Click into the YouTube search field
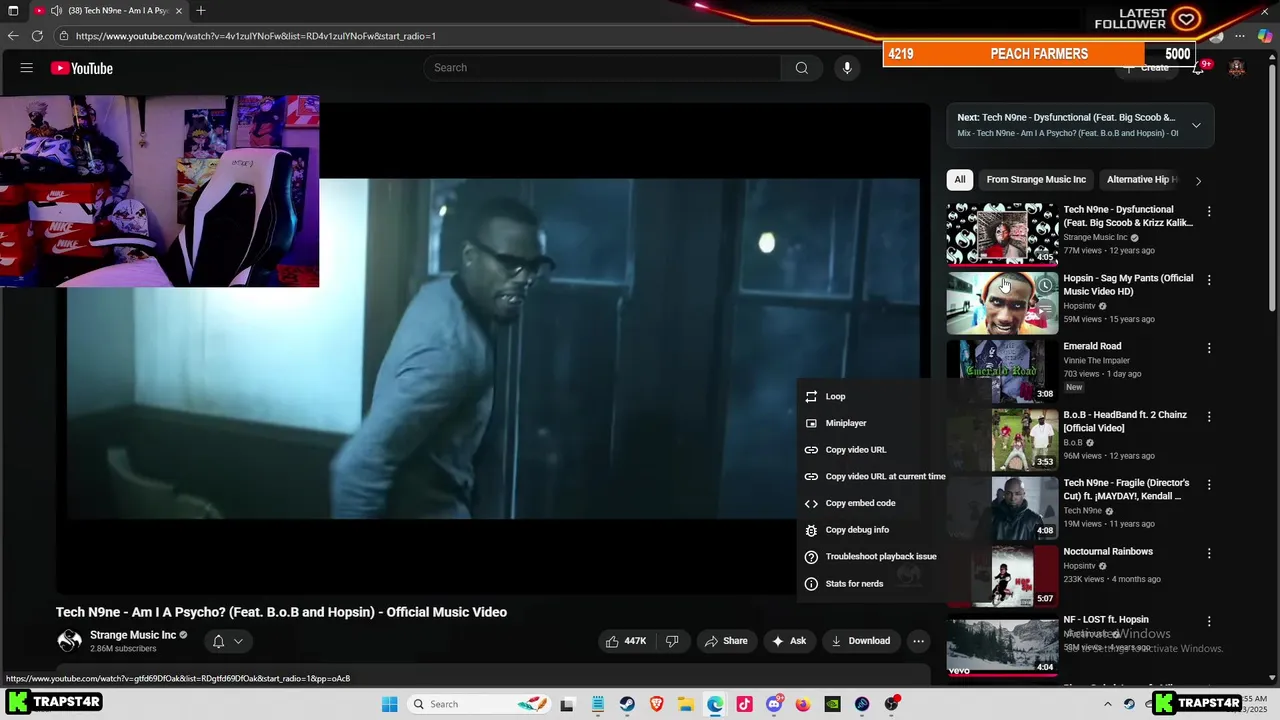The width and height of the screenshot is (1280, 720). (602, 68)
